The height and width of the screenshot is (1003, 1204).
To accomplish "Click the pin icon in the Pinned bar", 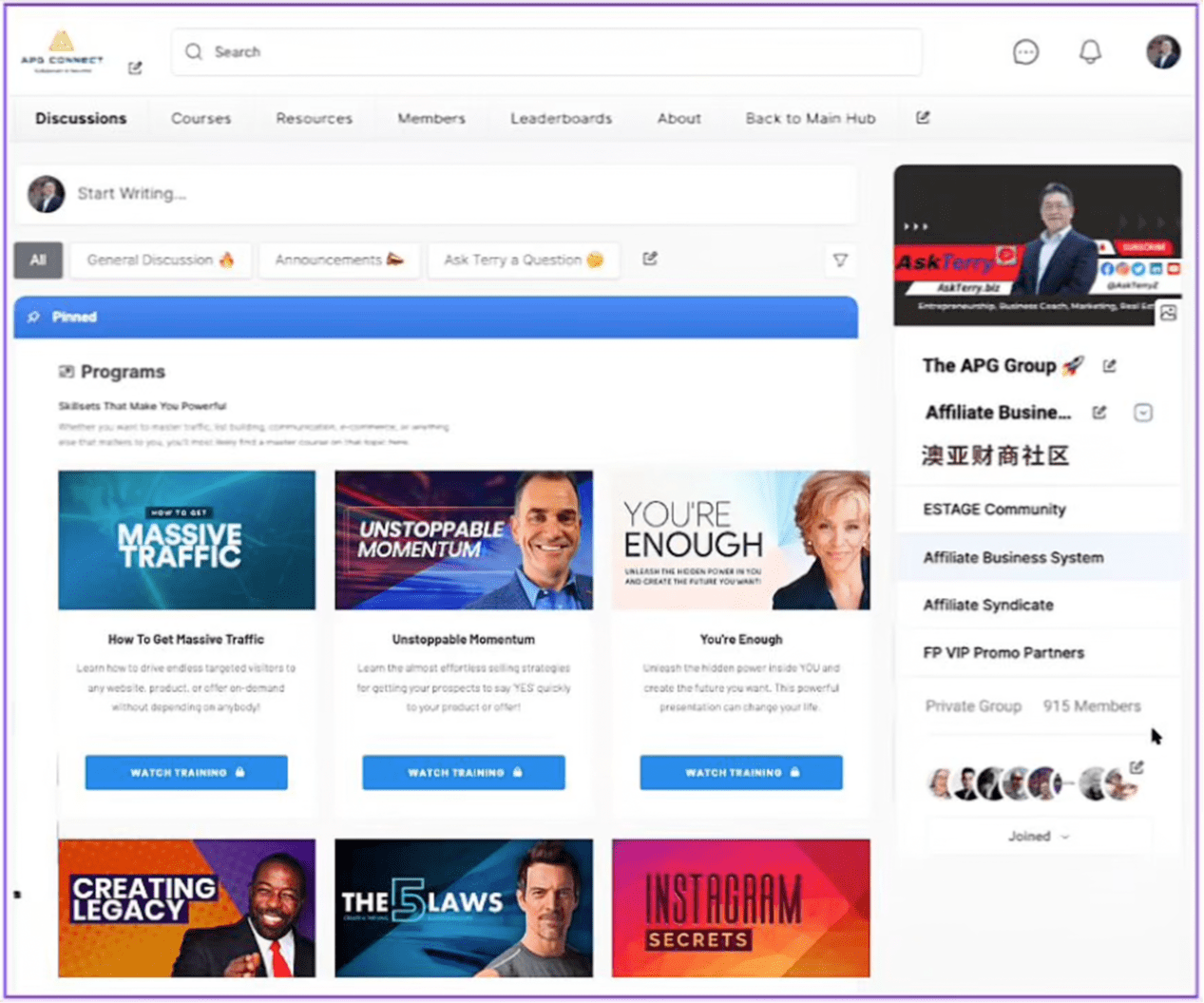I will tap(34, 317).
